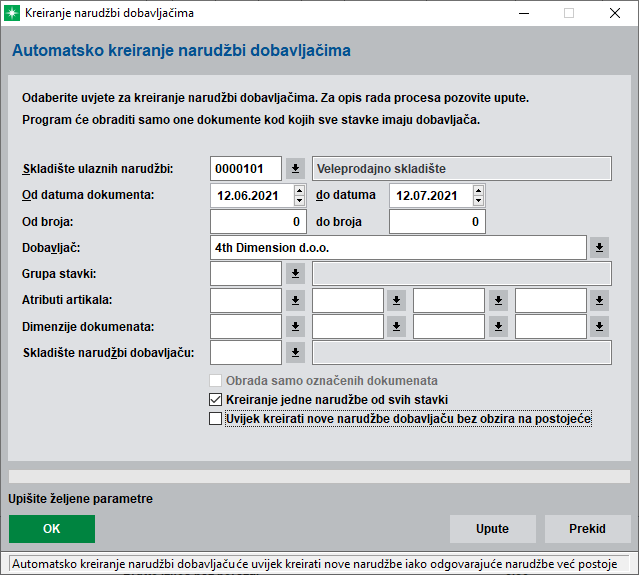Click the Grupa stavki code field

pyautogui.click(x=246, y=274)
